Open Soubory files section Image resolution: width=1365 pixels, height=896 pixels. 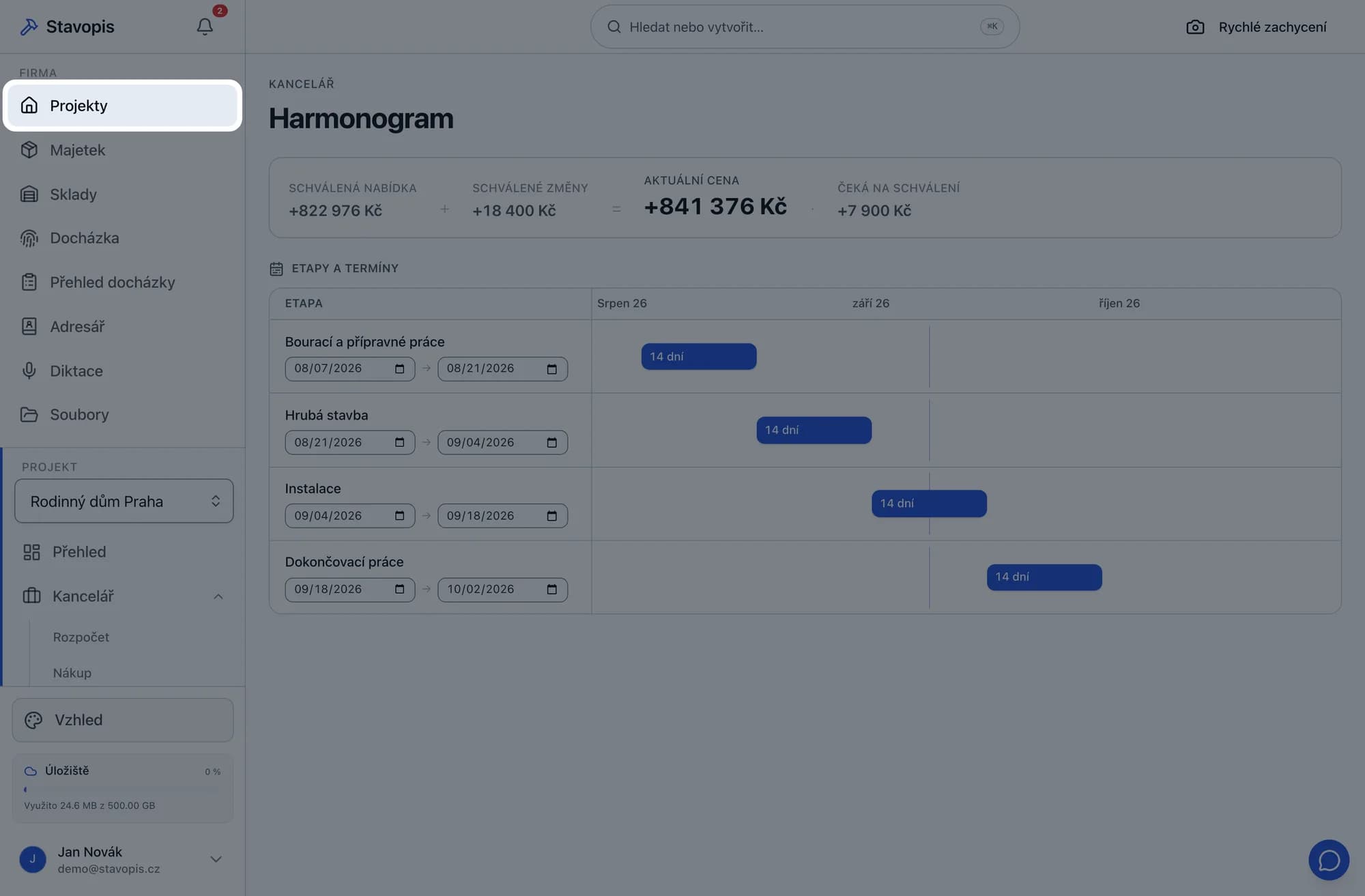click(x=123, y=415)
